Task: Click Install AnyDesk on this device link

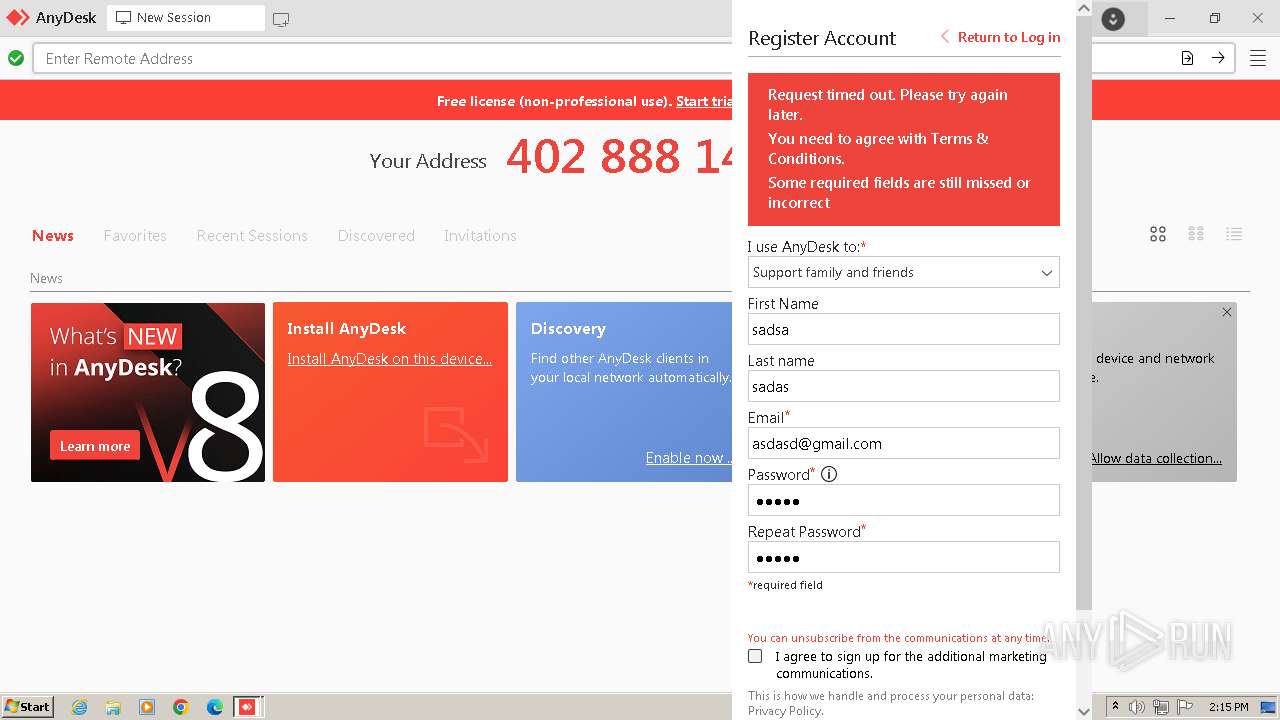Action: pyautogui.click(x=389, y=359)
